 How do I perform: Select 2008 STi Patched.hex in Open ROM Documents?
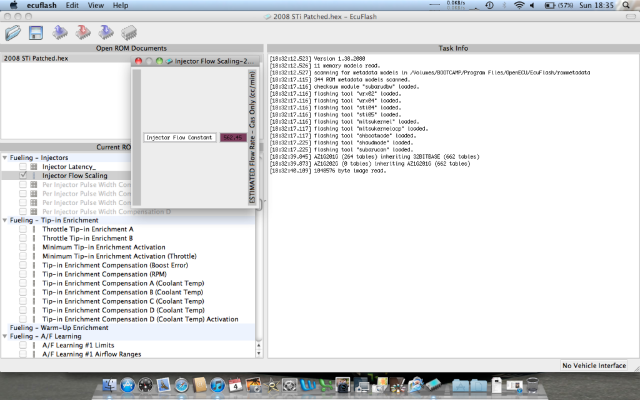tap(36, 58)
